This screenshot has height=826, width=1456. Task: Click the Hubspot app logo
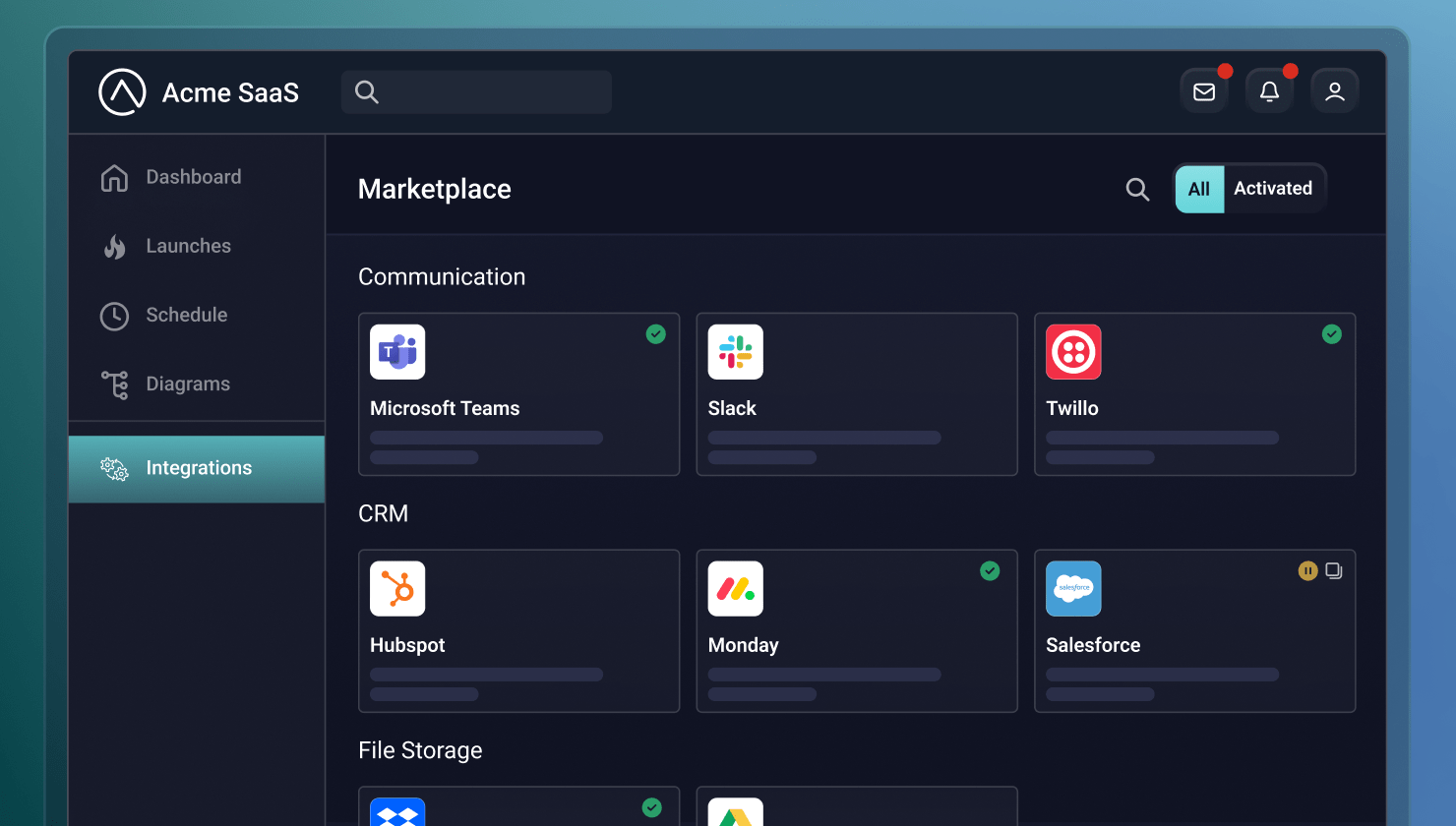[x=397, y=589]
